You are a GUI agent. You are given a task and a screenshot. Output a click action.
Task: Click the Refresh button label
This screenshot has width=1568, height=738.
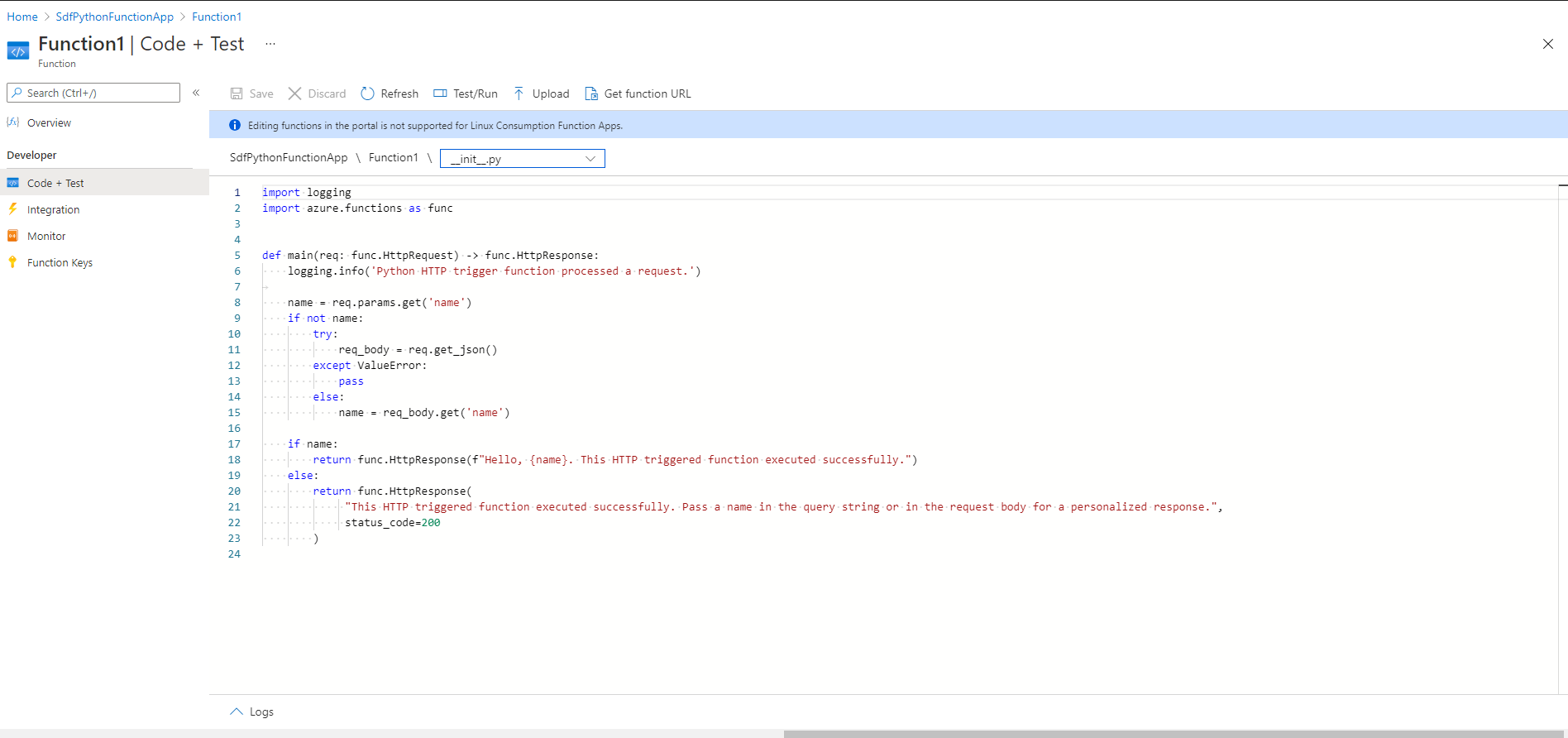click(399, 93)
